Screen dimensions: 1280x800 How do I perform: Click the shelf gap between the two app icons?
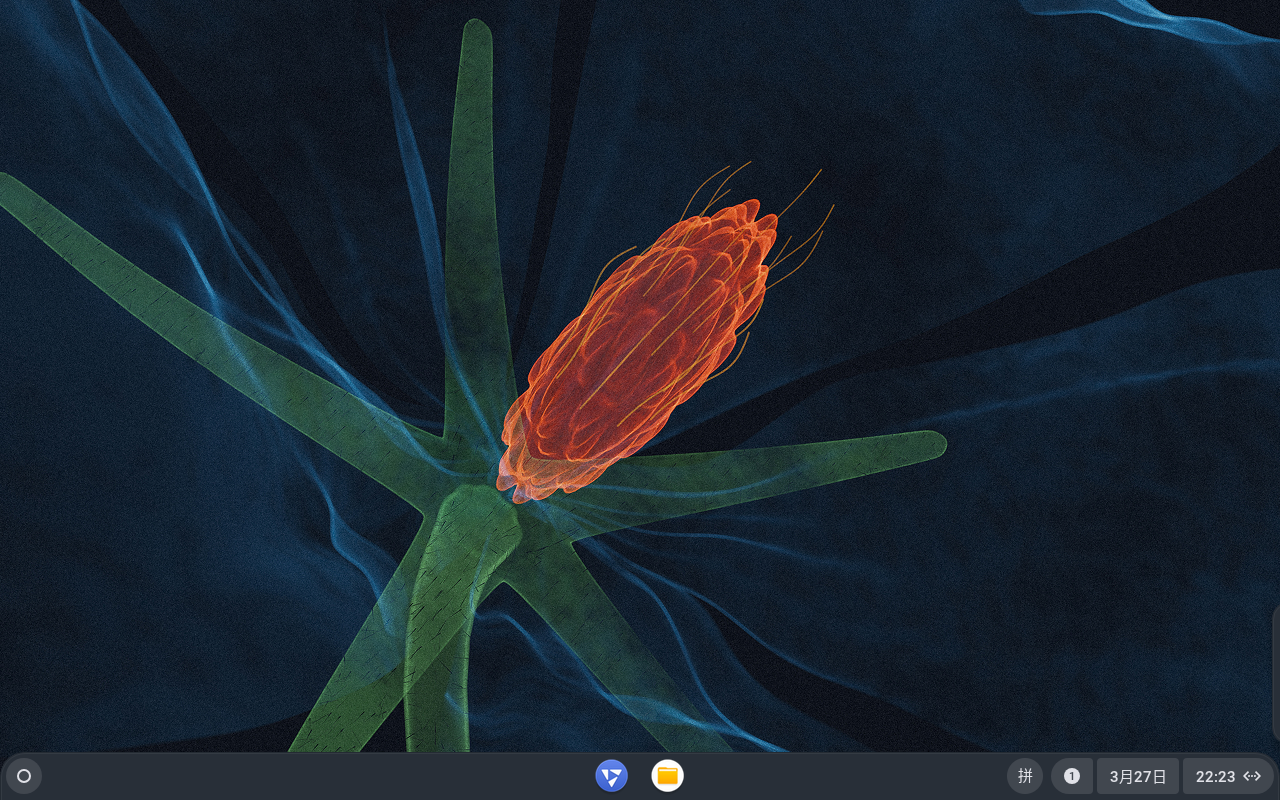click(639, 776)
